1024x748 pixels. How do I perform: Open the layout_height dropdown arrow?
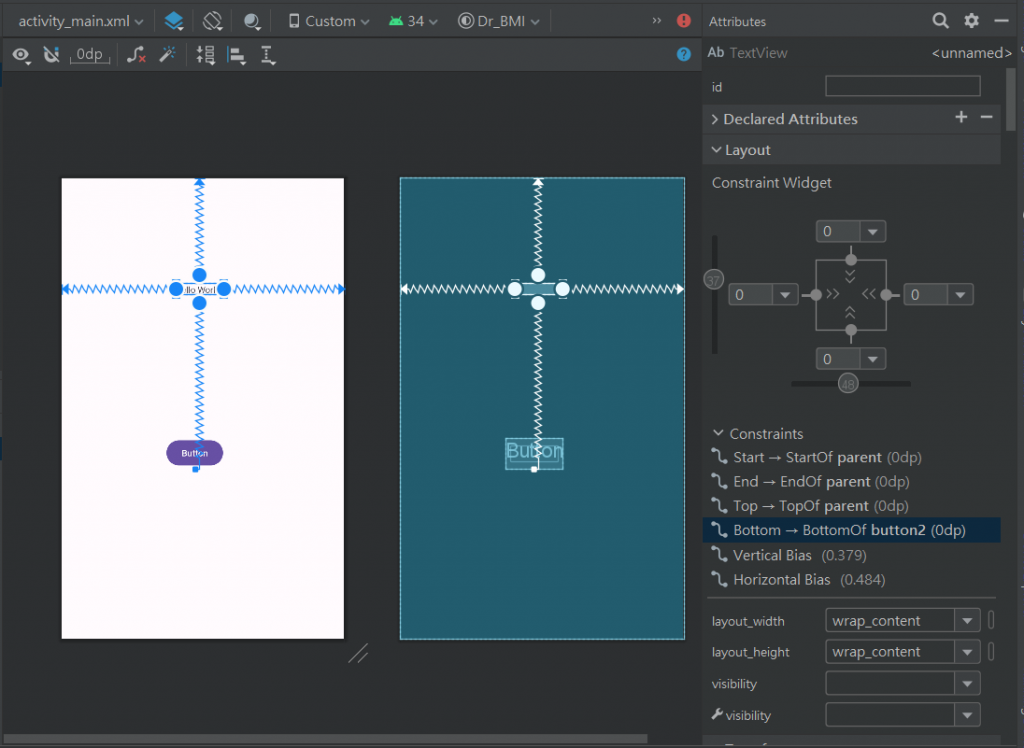967,652
